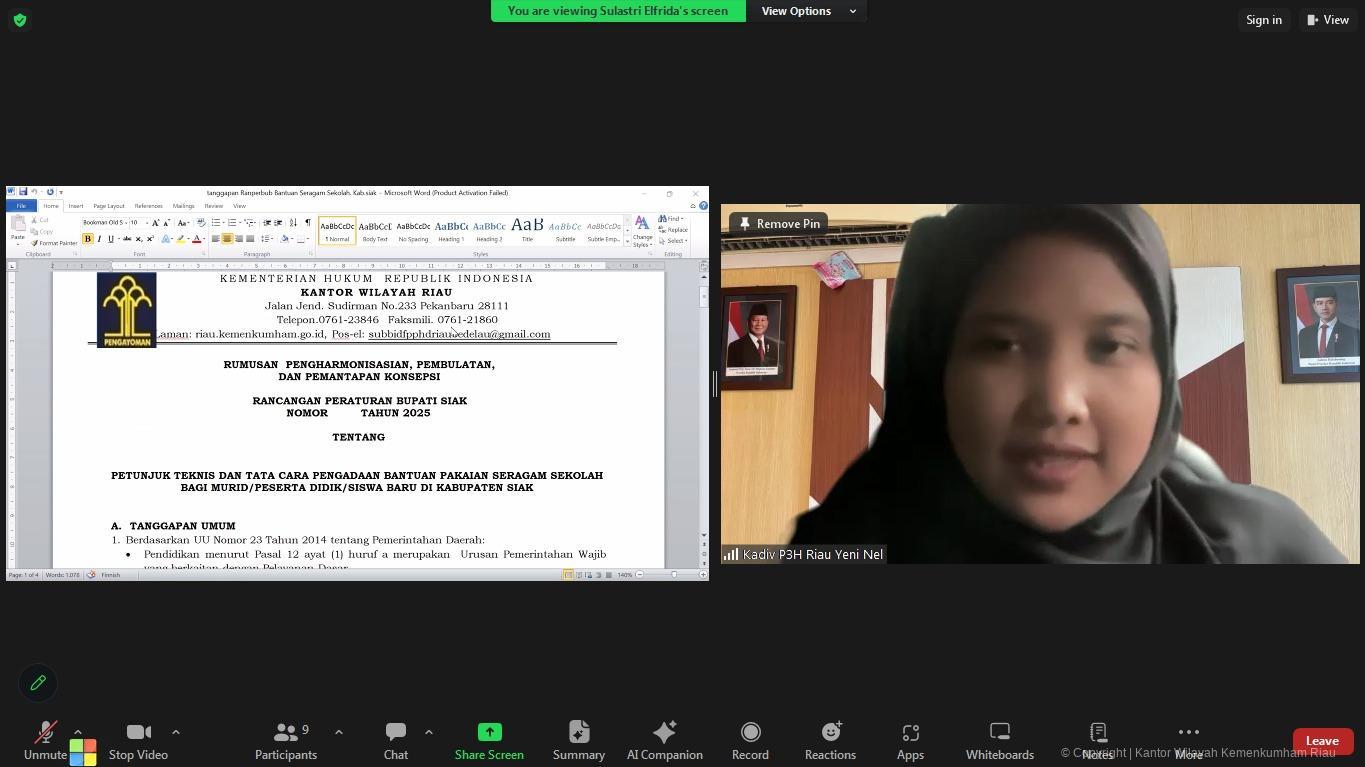The image size is (1365, 767).
Task: Open the Apps menu item
Action: point(910,741)
